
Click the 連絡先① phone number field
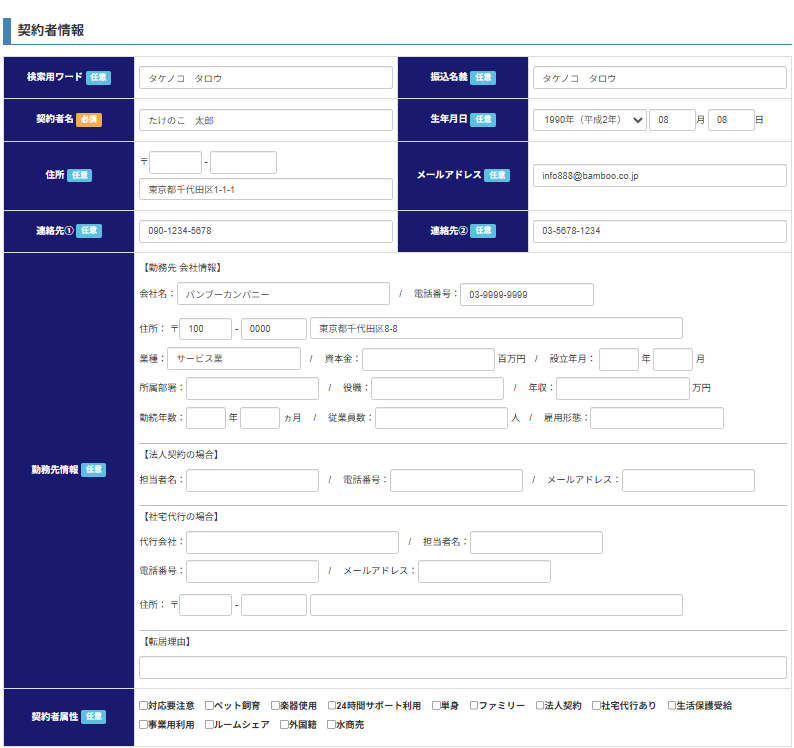coord(265,231)
